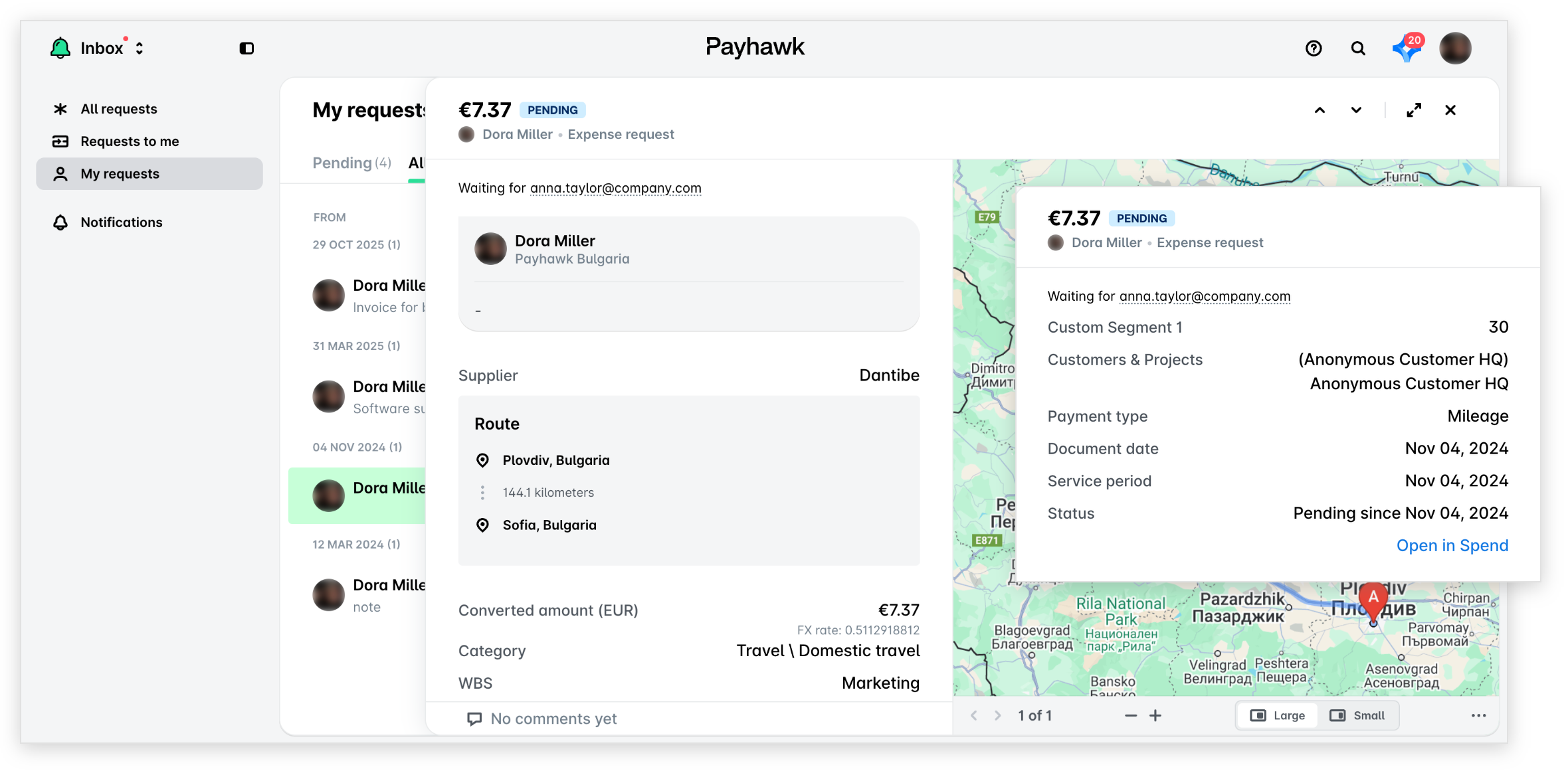Open Requests to me

(149, 141)
